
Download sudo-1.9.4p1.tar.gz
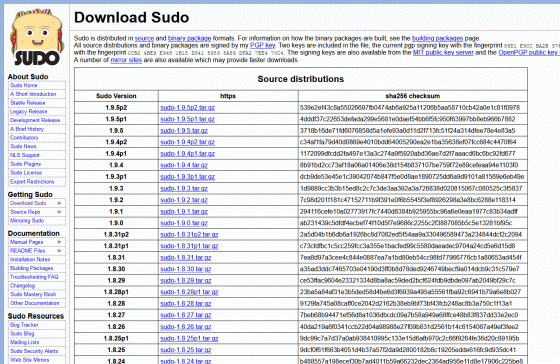188,154
